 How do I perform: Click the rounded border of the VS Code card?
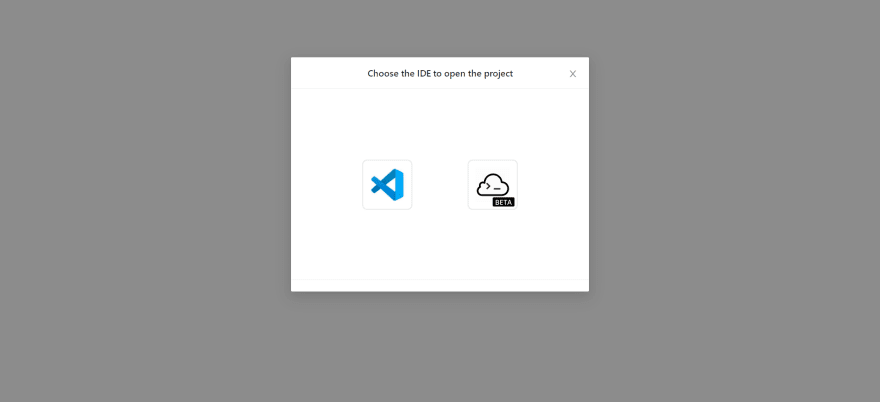[363, 185]
